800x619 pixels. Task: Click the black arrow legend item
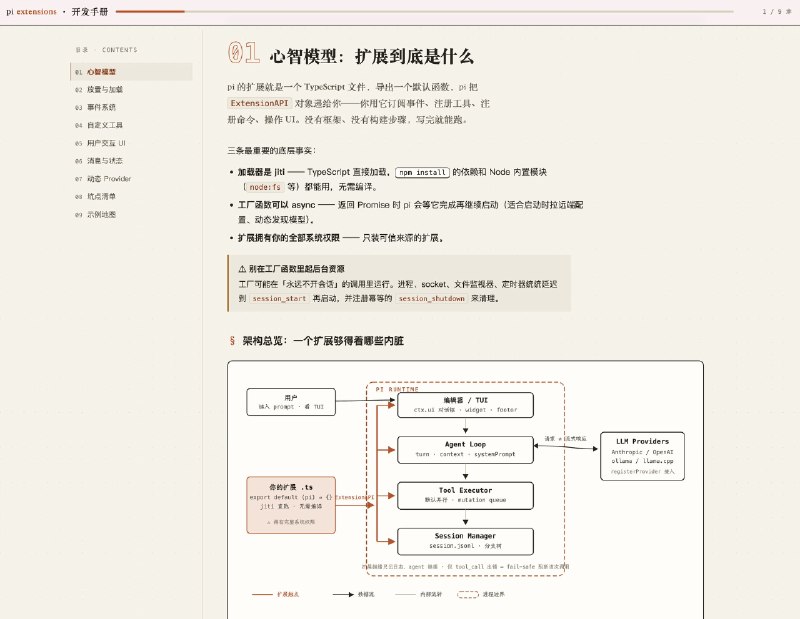(x=353, y=594)
